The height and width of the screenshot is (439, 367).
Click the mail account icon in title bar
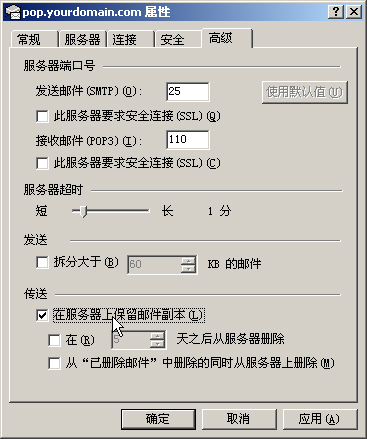[13, 12]
